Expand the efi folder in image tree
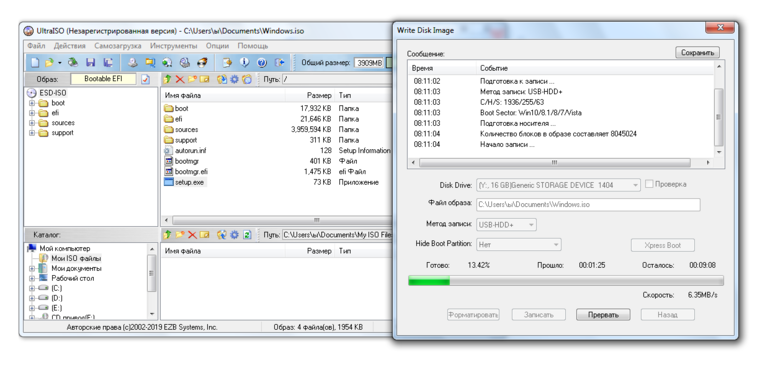The width and height of the screenshot is (760, 365). click(32, 113)
